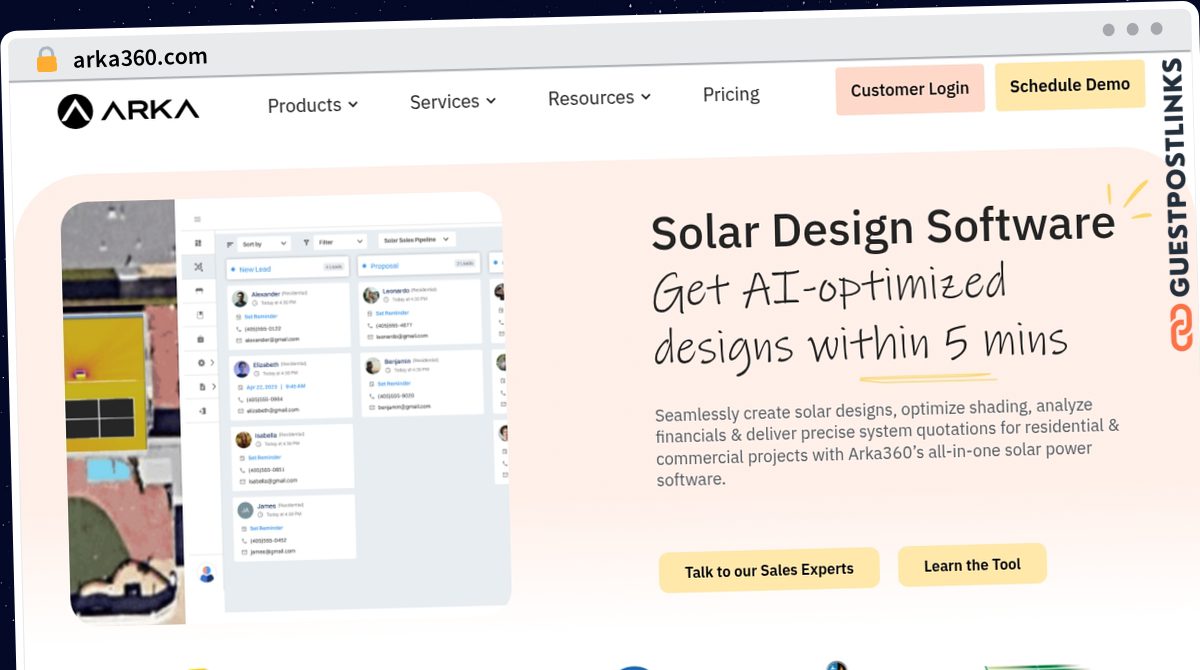The height and width of the screenshot is (670, 1200).
Task: Click the arka360.com address bar
Action: (x=140, y=58)
